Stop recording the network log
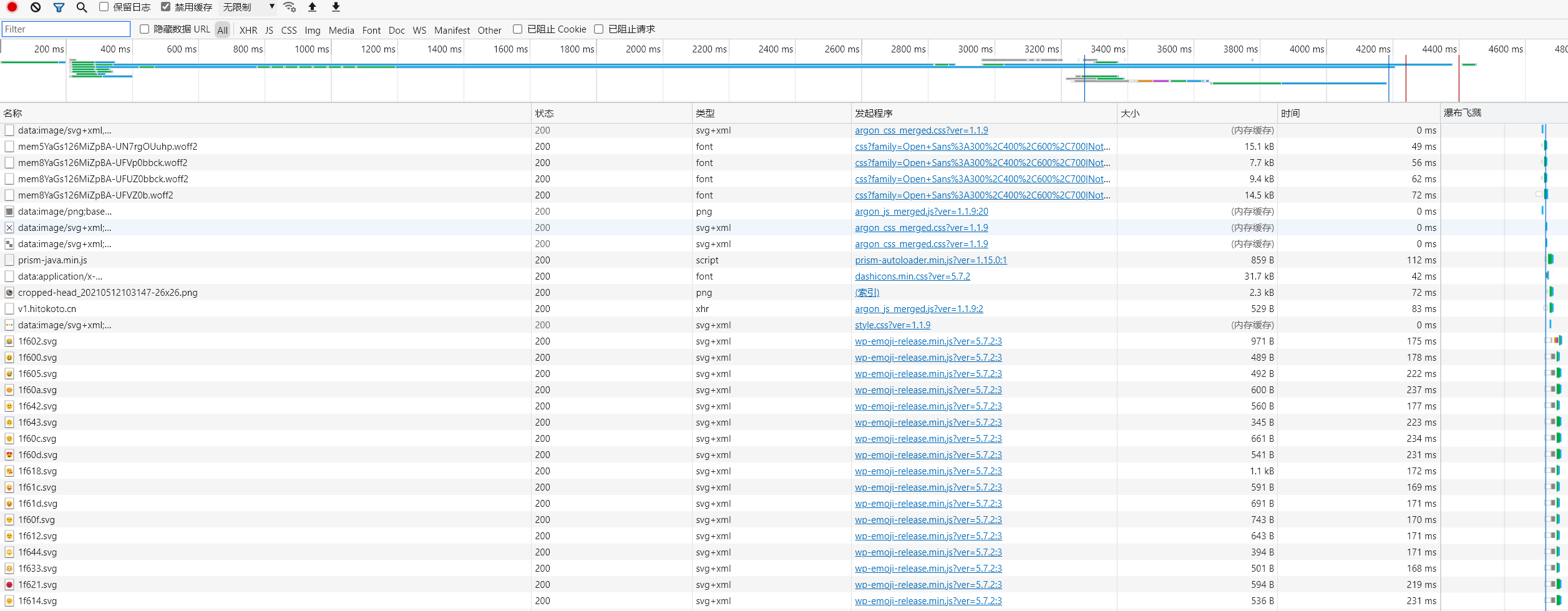 pyautogui.click(x=11, y=7)
